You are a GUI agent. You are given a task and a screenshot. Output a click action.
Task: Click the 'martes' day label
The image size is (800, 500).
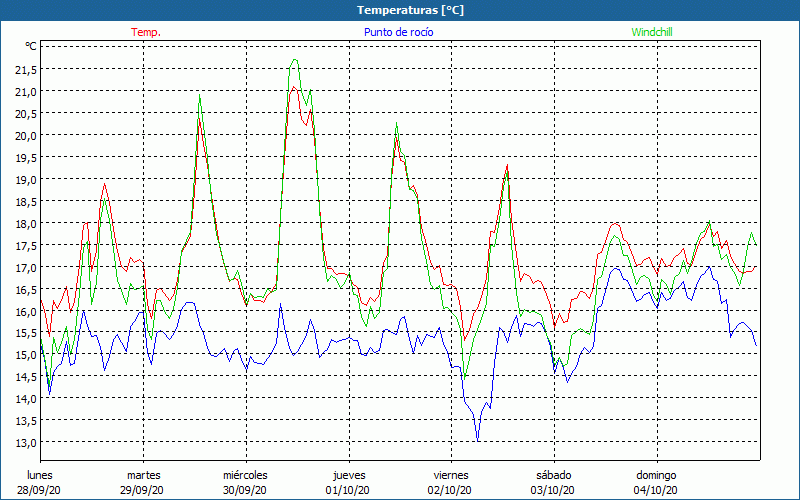143,475
